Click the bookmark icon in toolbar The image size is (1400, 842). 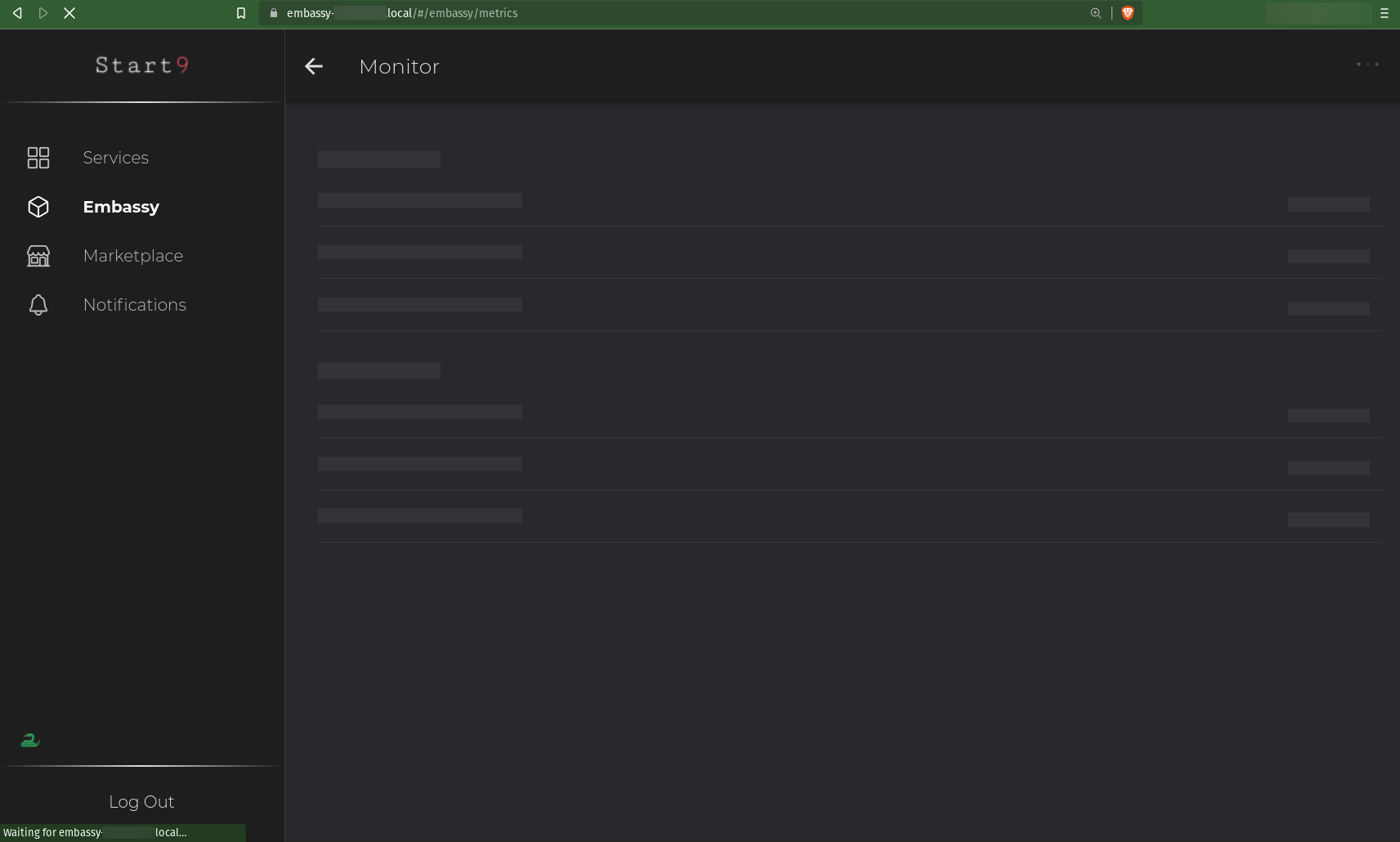[x=239, y=13]
